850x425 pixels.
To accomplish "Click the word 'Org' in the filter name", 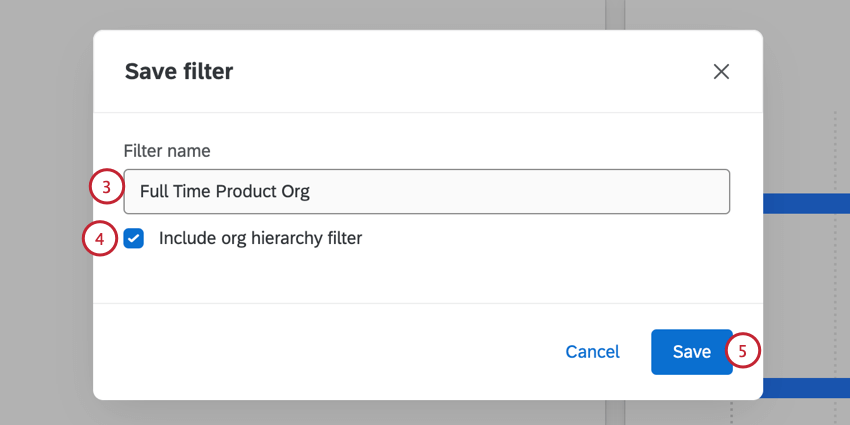I will click(x=295, y=191).
